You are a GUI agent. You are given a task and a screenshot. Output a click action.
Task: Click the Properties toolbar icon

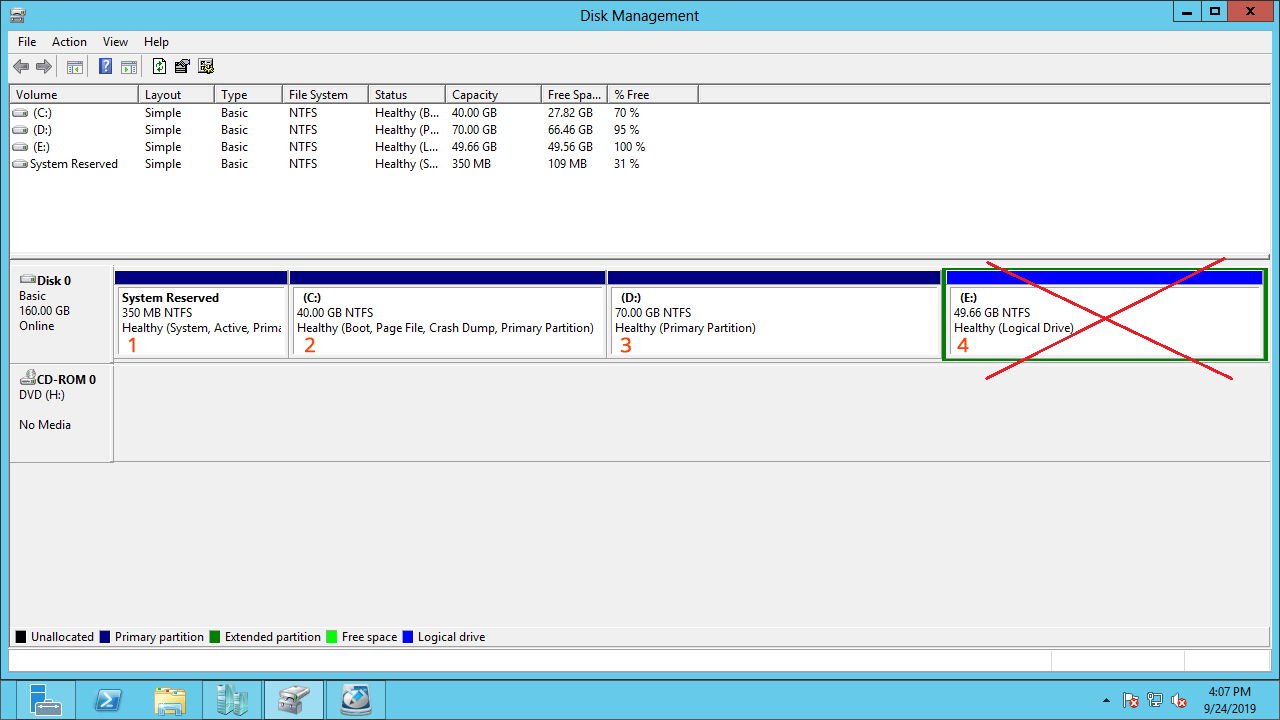coord(182,67)
